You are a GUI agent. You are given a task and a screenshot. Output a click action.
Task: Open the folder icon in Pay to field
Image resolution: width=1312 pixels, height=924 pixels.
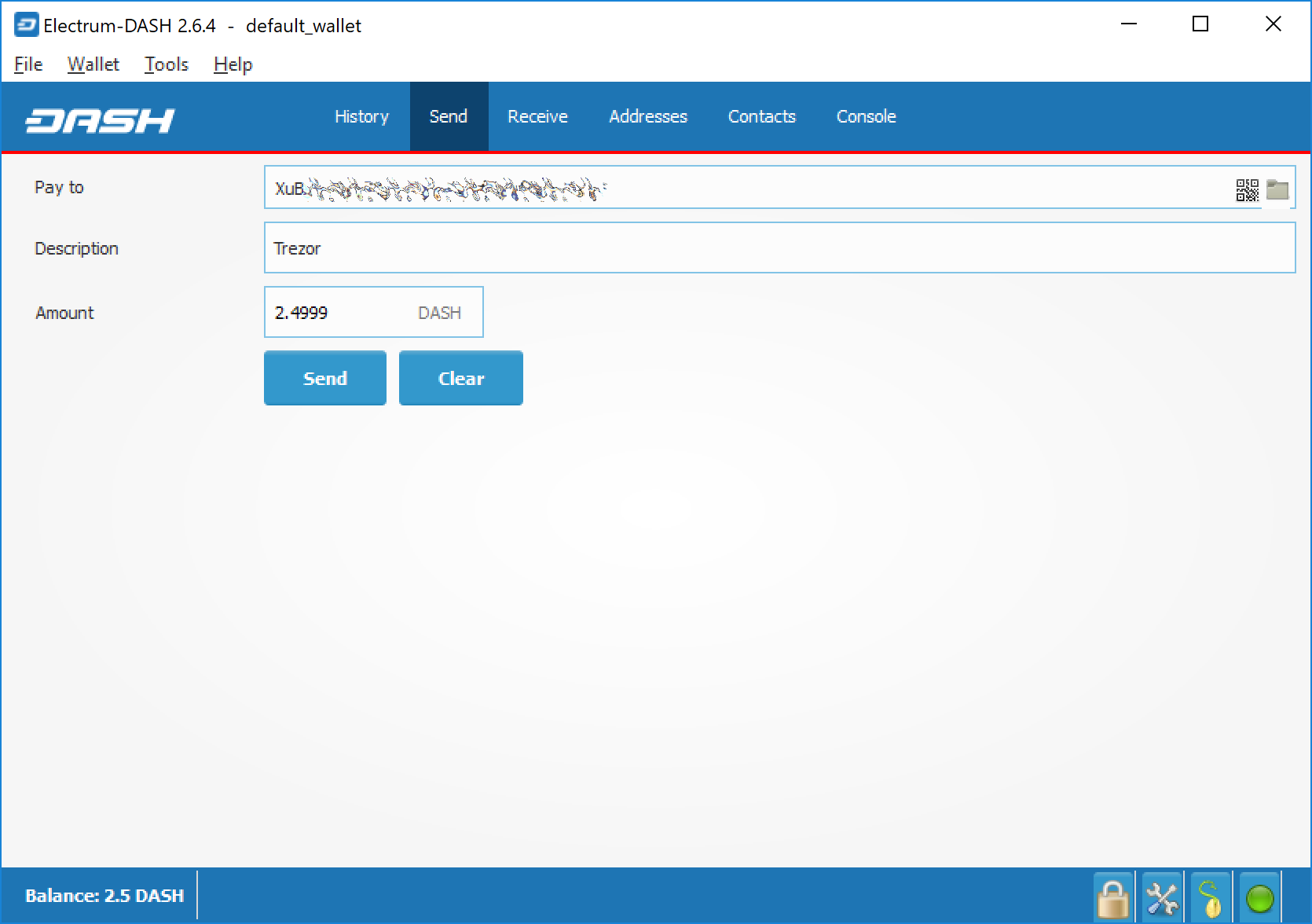point(1277,190)
